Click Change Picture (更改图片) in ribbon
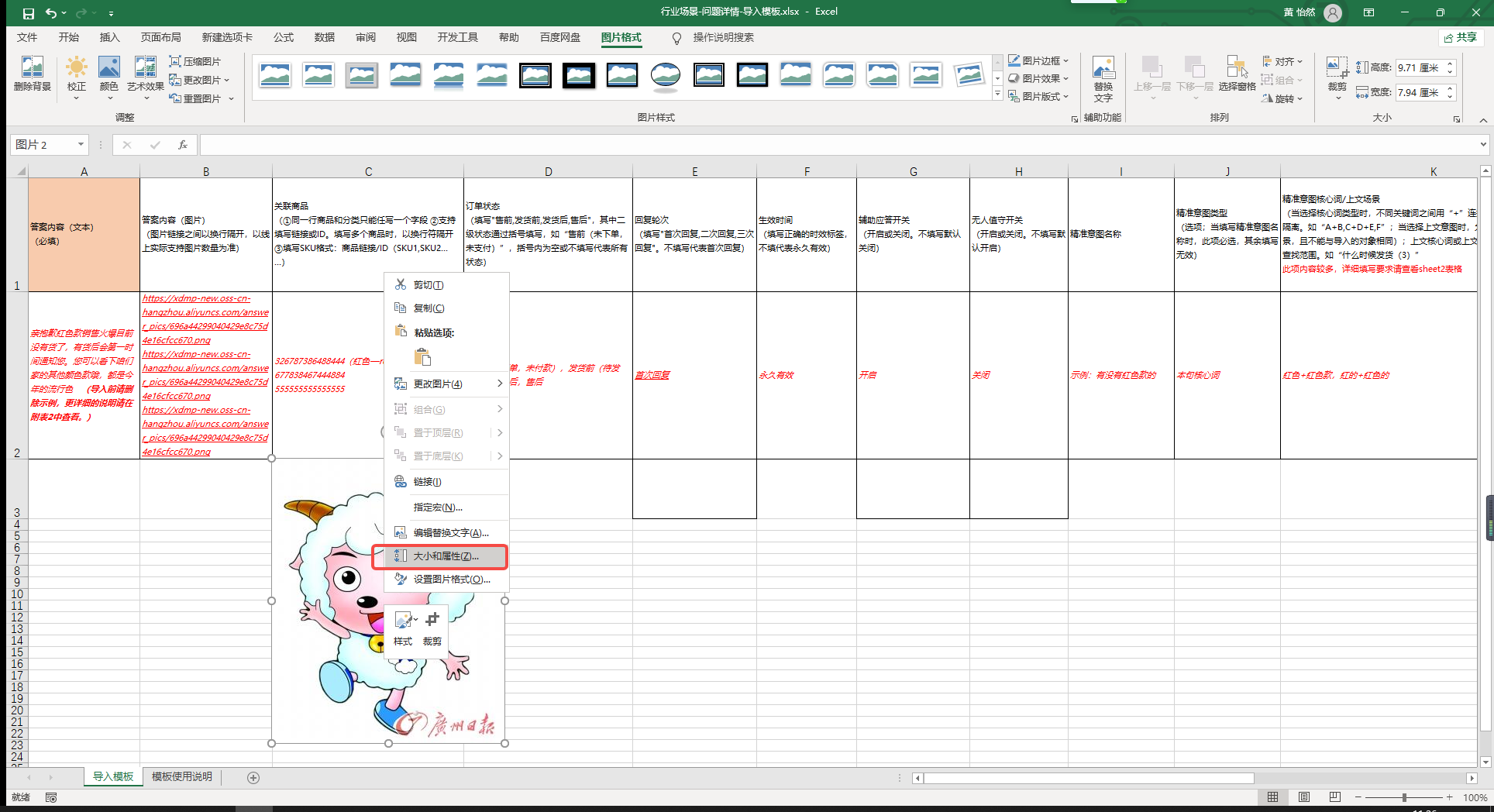The width and height of the screenshot is (1494, 812). click(x=199, y=80)
